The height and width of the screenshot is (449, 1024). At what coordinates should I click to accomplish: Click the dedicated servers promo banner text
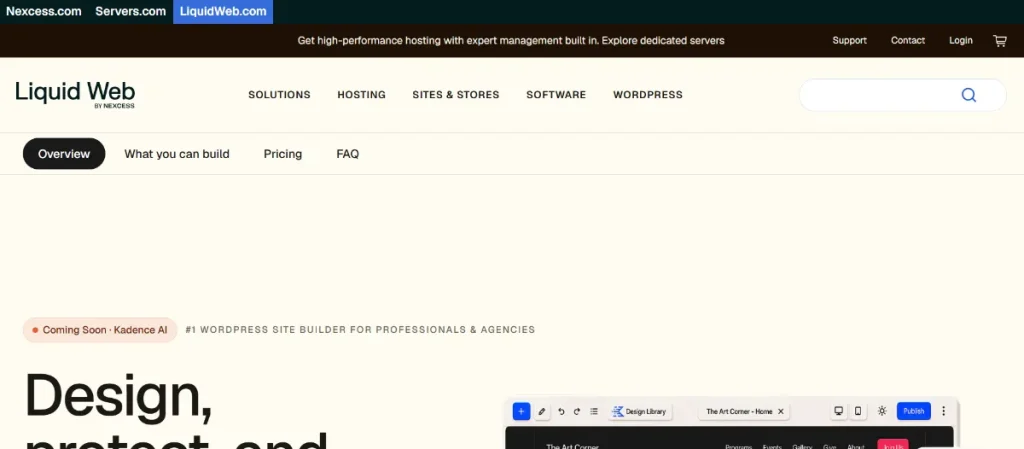[511, 40]
